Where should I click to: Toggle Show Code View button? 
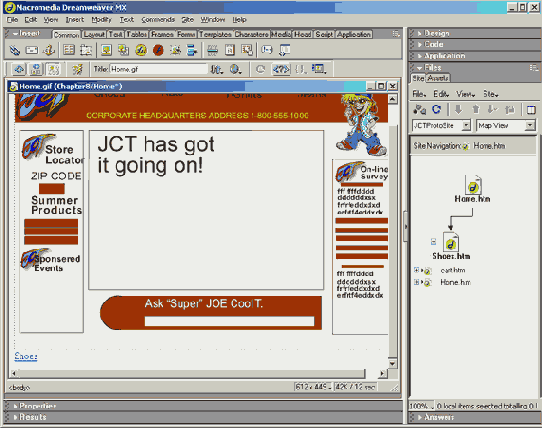[x=19, y=69]
